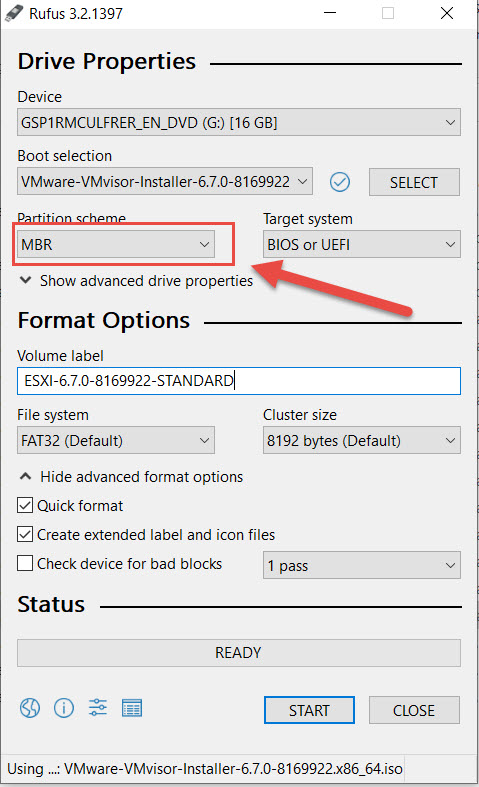This screenshot has height=787, width=479.
Task: Click the READY status progress bar
Action: point(239,653)
